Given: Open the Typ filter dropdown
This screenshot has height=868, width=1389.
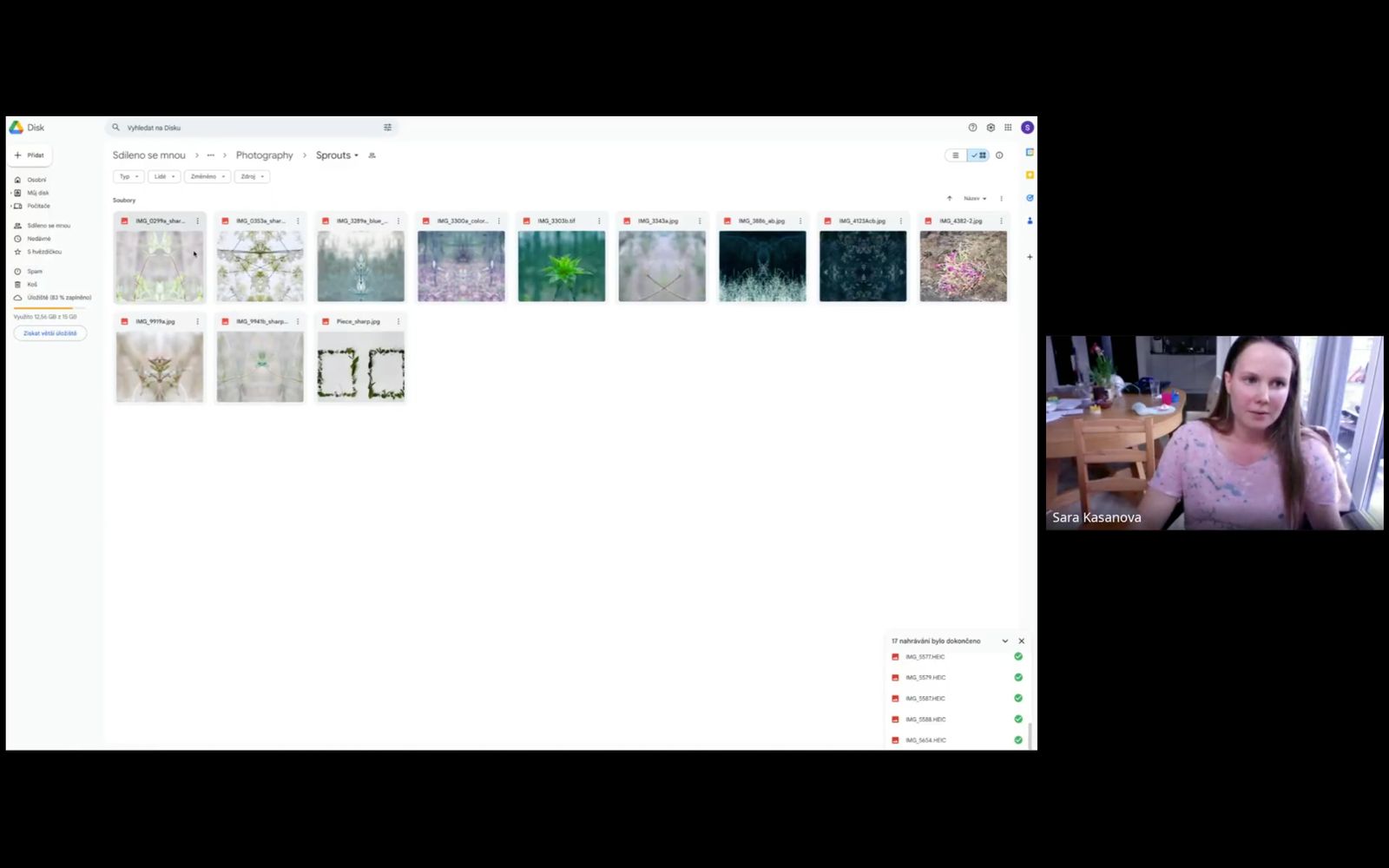Looking at the screenshot, I should (x=128, y=176).
